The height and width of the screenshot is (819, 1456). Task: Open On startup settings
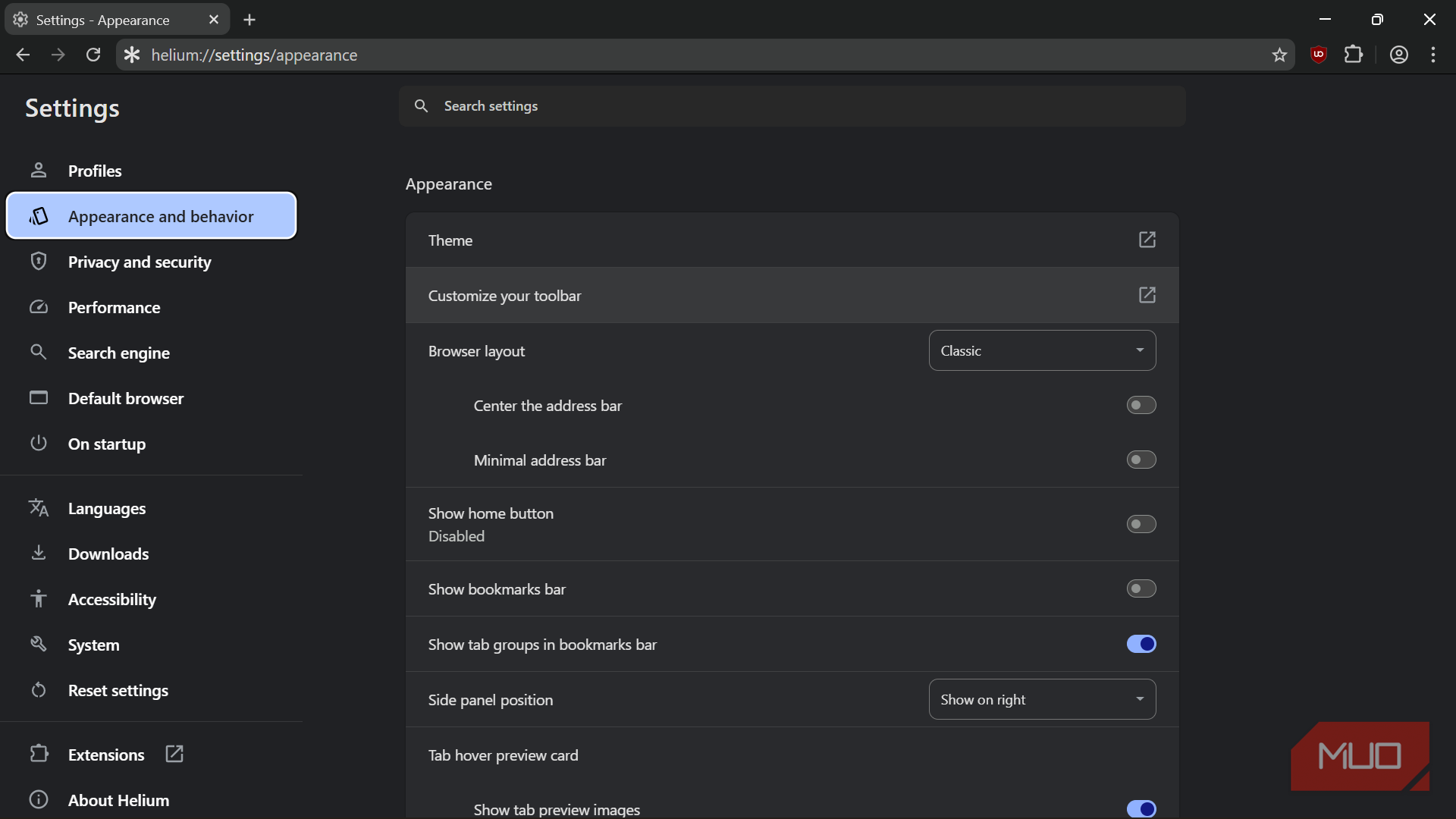tap(151, 444)
